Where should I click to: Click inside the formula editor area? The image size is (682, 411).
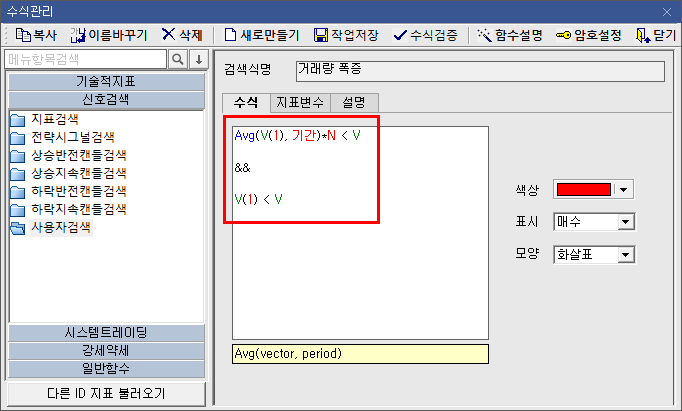coord(360,233)
